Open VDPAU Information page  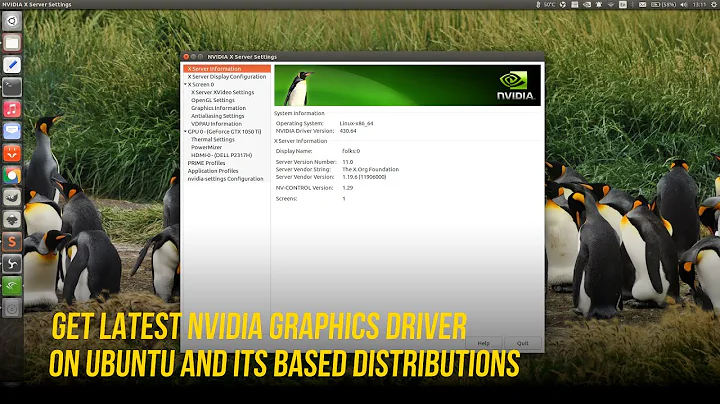coord(216,123)
